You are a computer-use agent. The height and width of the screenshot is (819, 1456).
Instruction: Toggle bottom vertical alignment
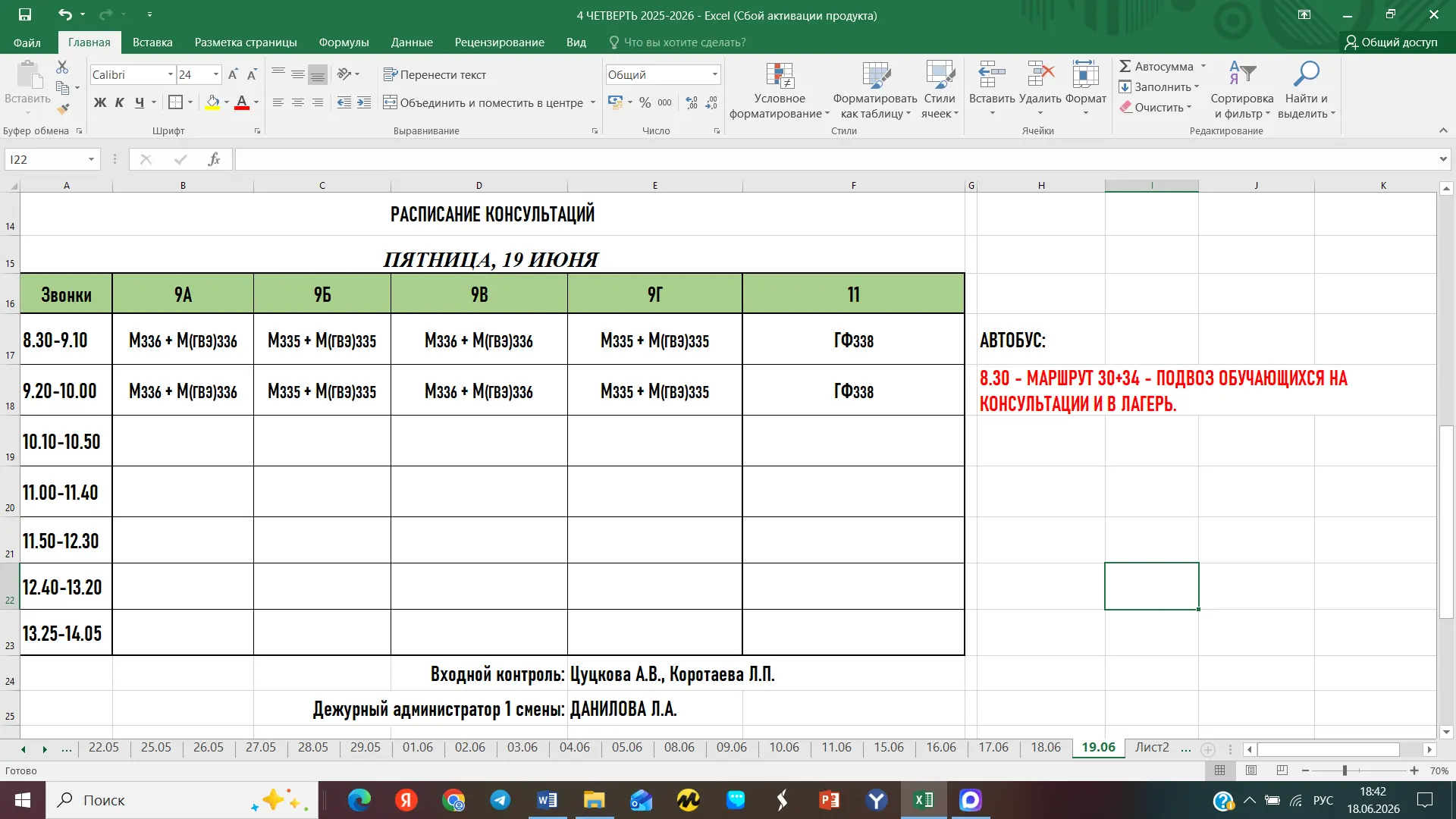[318, 74]
